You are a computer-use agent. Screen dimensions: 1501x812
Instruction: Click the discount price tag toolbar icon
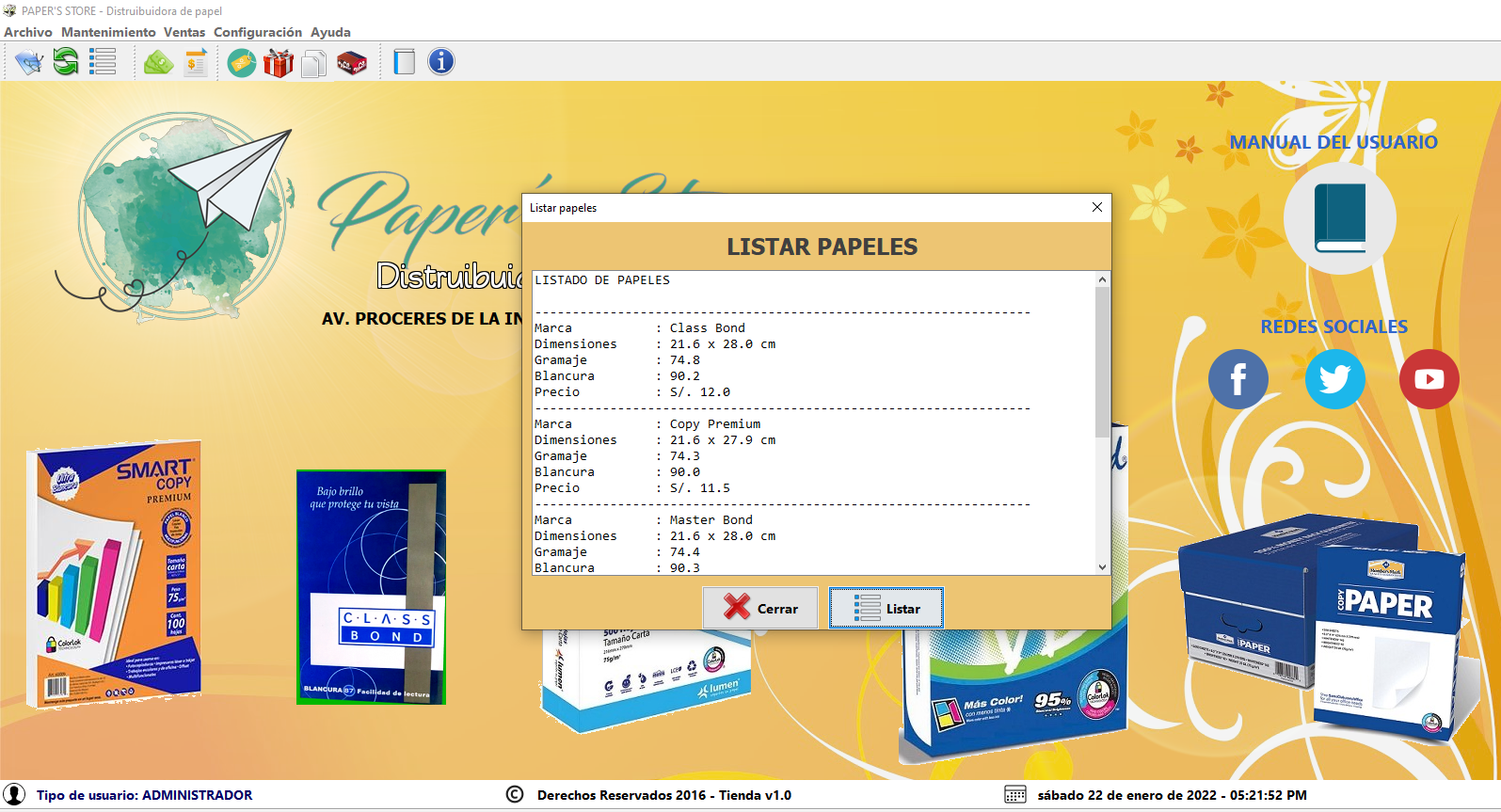pyautogui.click(x=242, y=62)
